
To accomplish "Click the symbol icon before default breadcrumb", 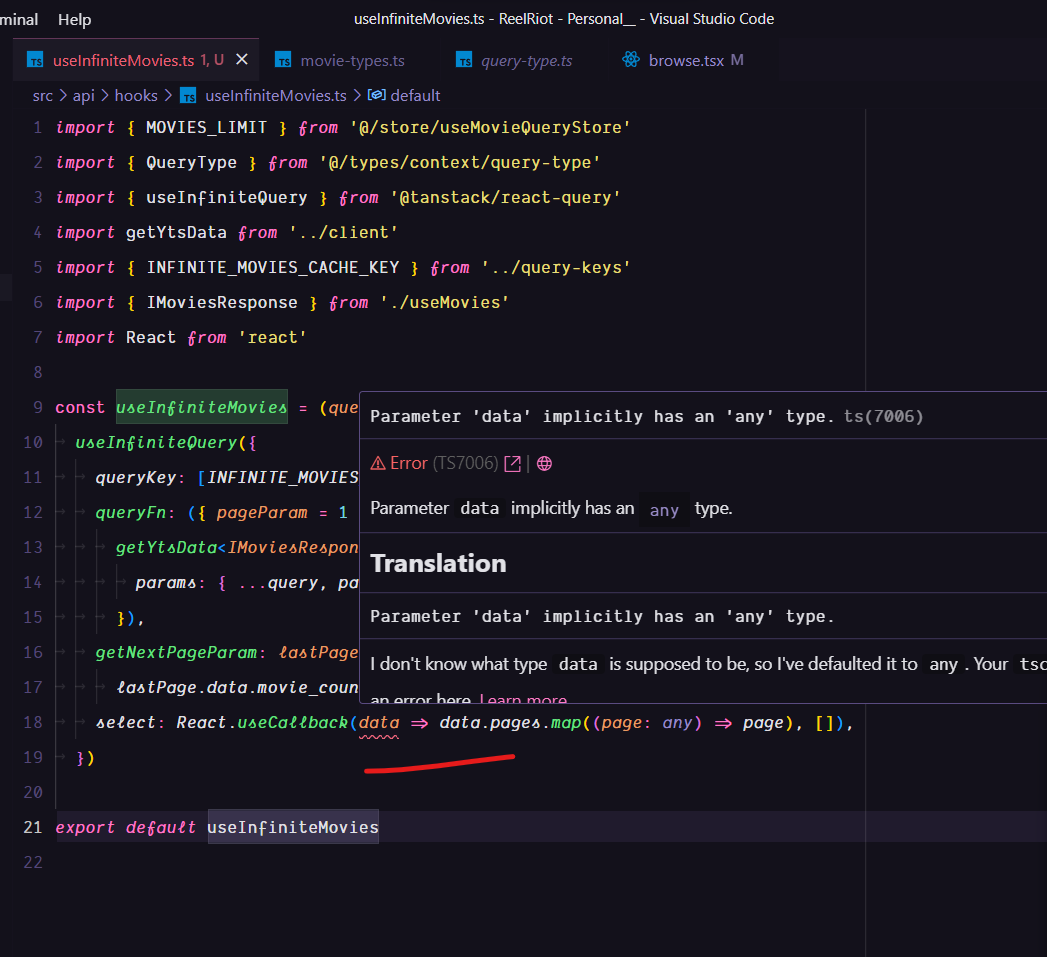I will (377, 95).
